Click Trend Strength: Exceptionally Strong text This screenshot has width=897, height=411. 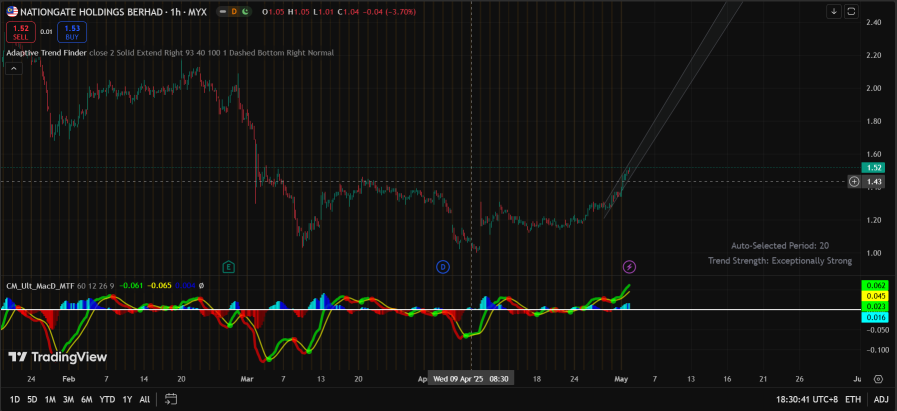point(780,261)
